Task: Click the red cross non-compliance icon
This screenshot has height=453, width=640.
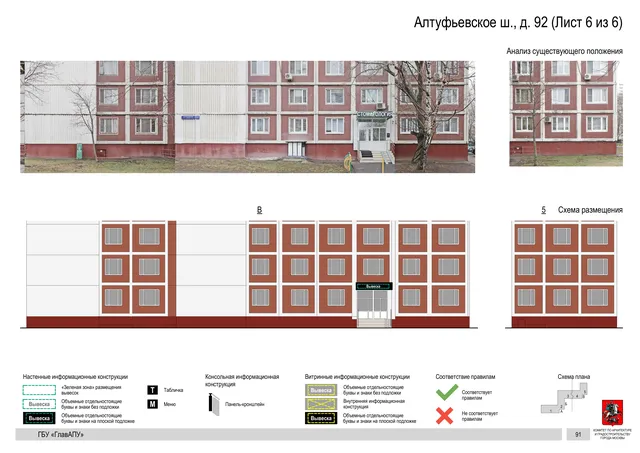Action: click(444, 416)
